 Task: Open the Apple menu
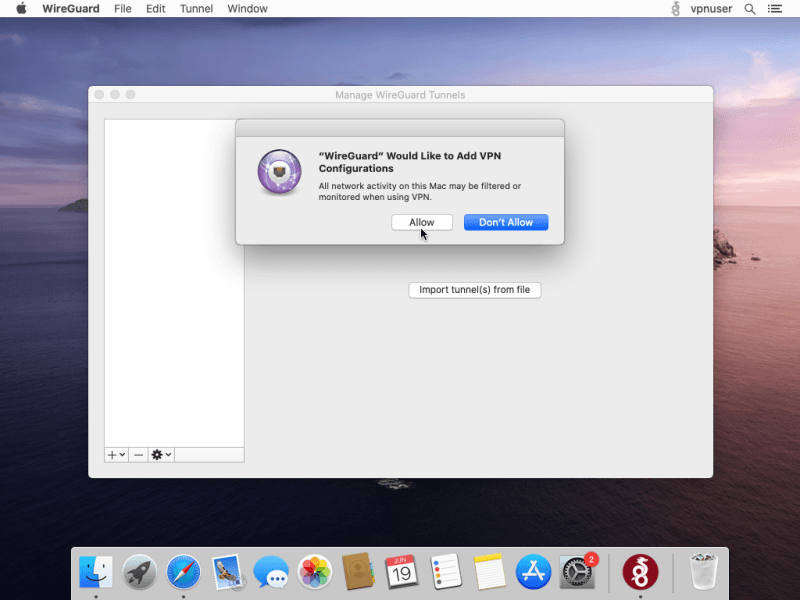click(21, 9)
